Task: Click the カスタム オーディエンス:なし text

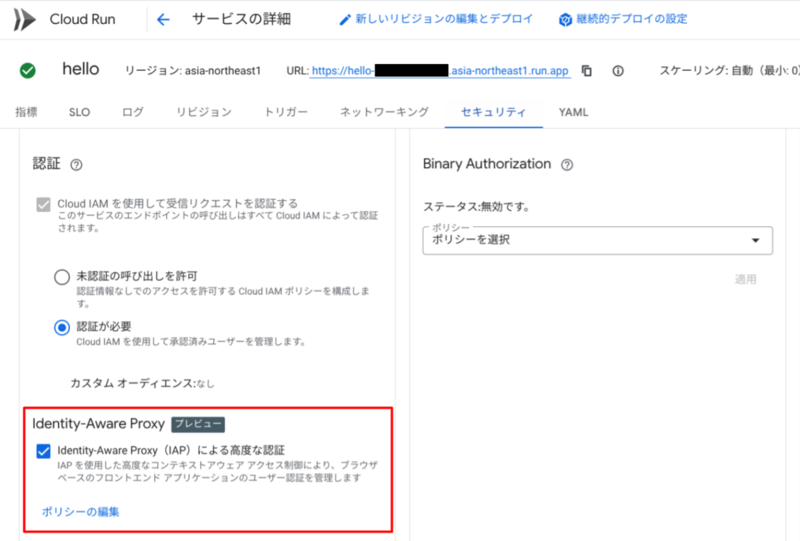Action: (x=142, y=383)
